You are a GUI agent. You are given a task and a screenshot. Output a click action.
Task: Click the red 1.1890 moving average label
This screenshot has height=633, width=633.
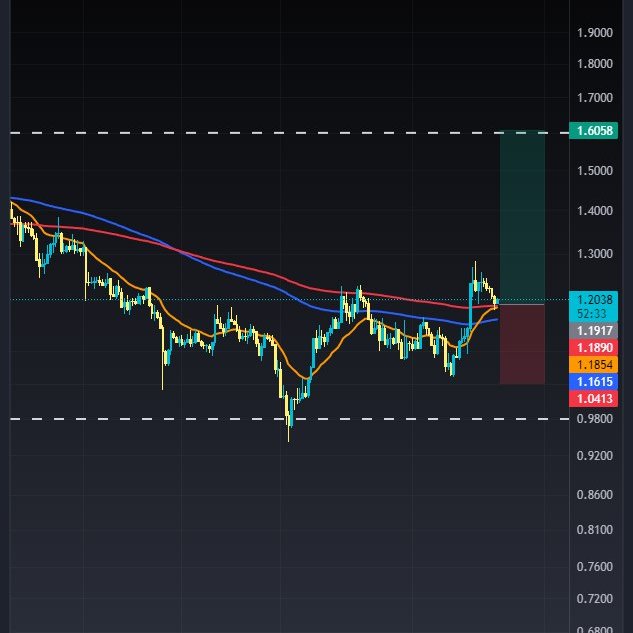[x=593, y=348]
